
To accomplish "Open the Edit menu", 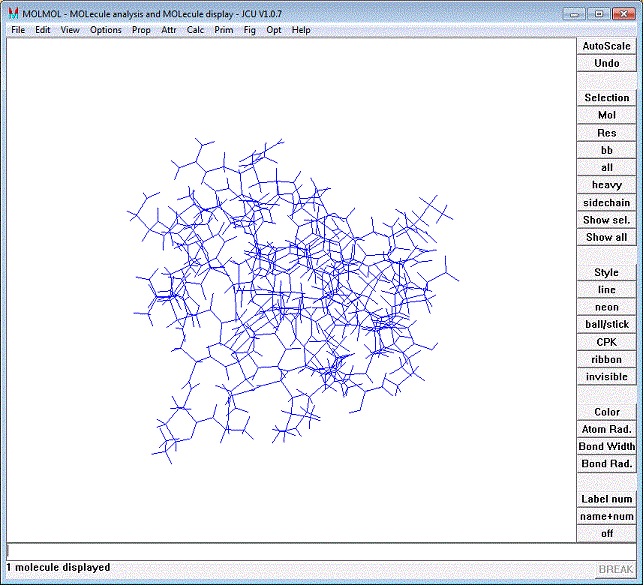I will coord(43,30).
